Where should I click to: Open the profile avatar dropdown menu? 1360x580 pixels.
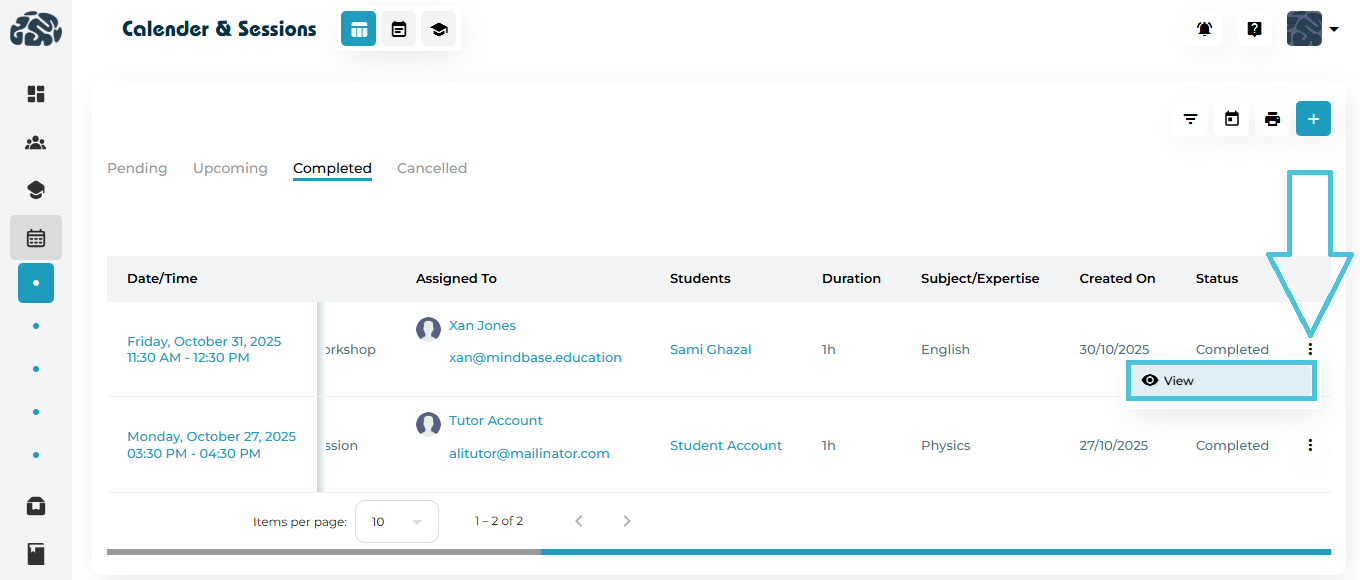1312,30
